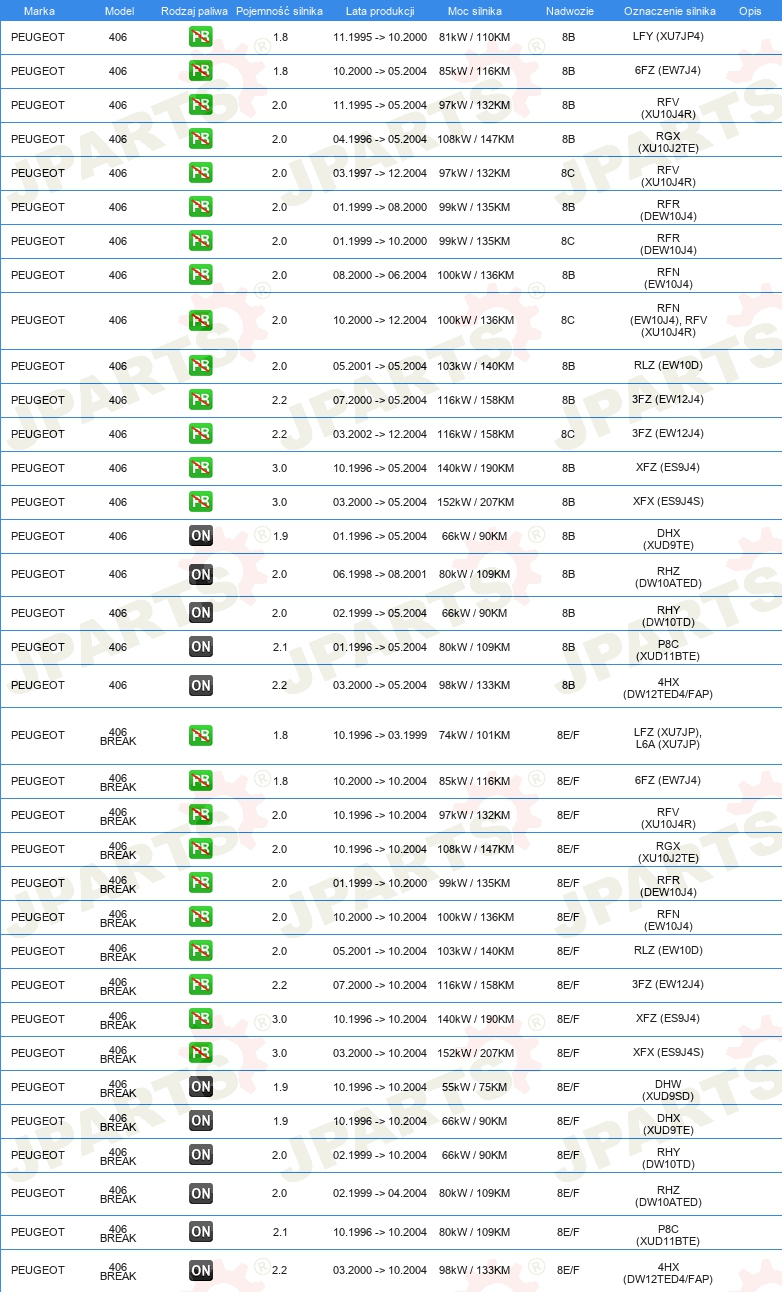Screen dimensions: 782x1292
Task: Click petrol icon in 3FZ (EW12J4) 8B row
Action: coord(200,400)
